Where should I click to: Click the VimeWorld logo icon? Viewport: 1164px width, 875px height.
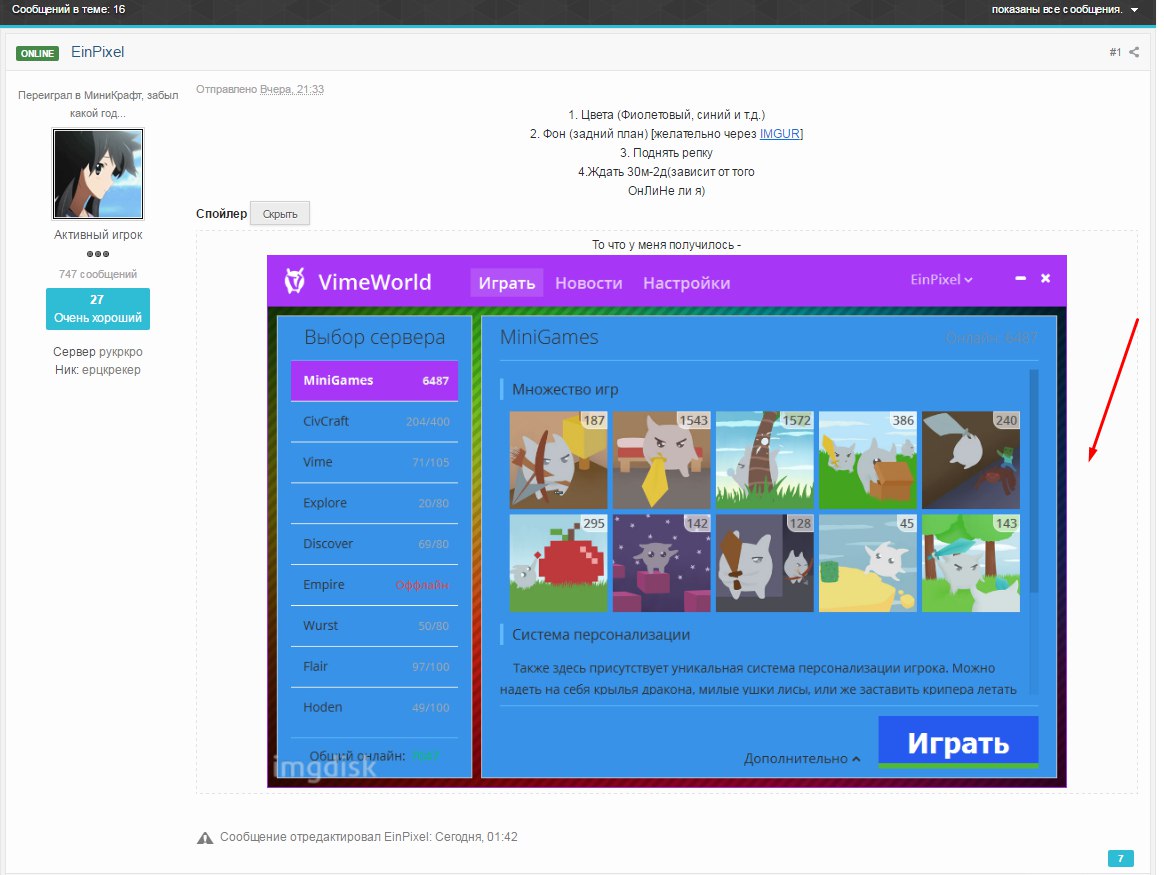tap(295, 281)
